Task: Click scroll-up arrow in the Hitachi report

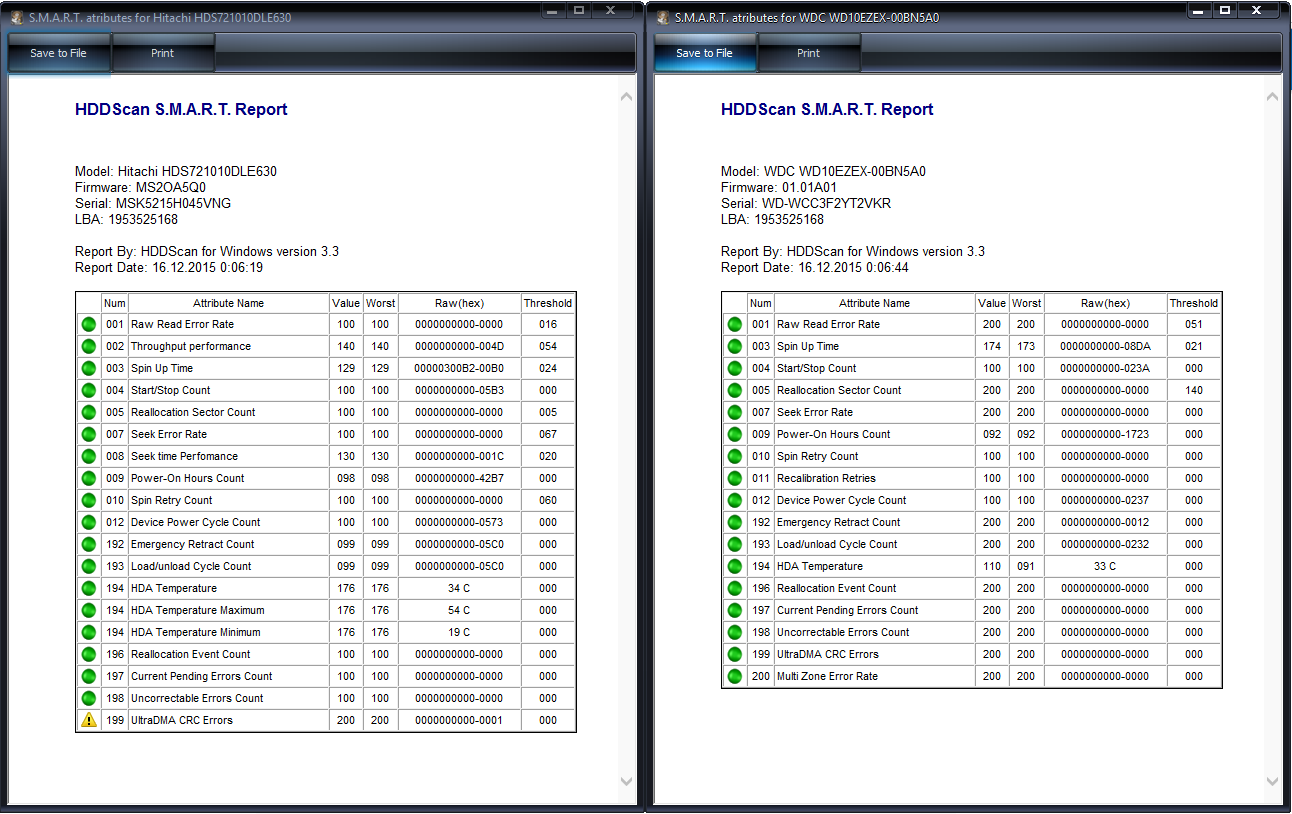Action: 626,97
